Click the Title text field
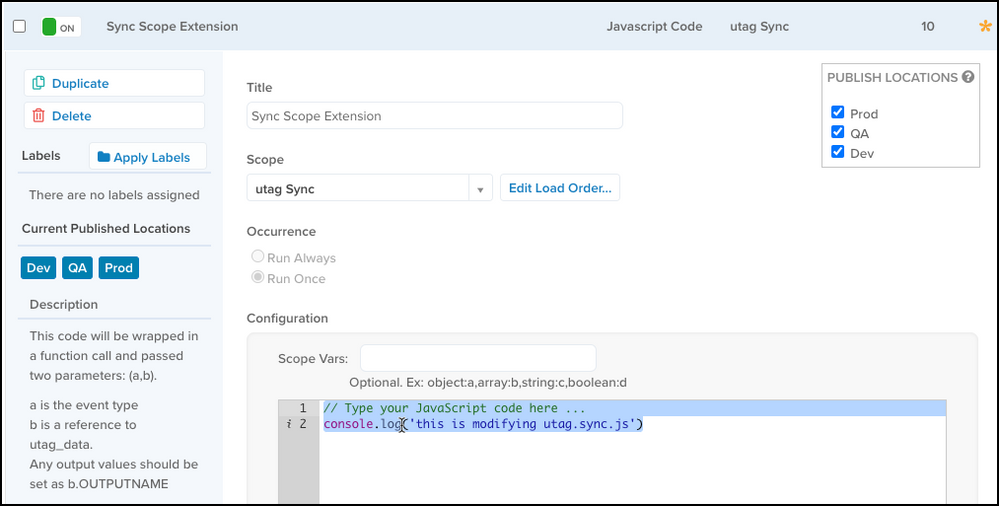This screenshot has width=999, height=506. click(x=434, y=116)
